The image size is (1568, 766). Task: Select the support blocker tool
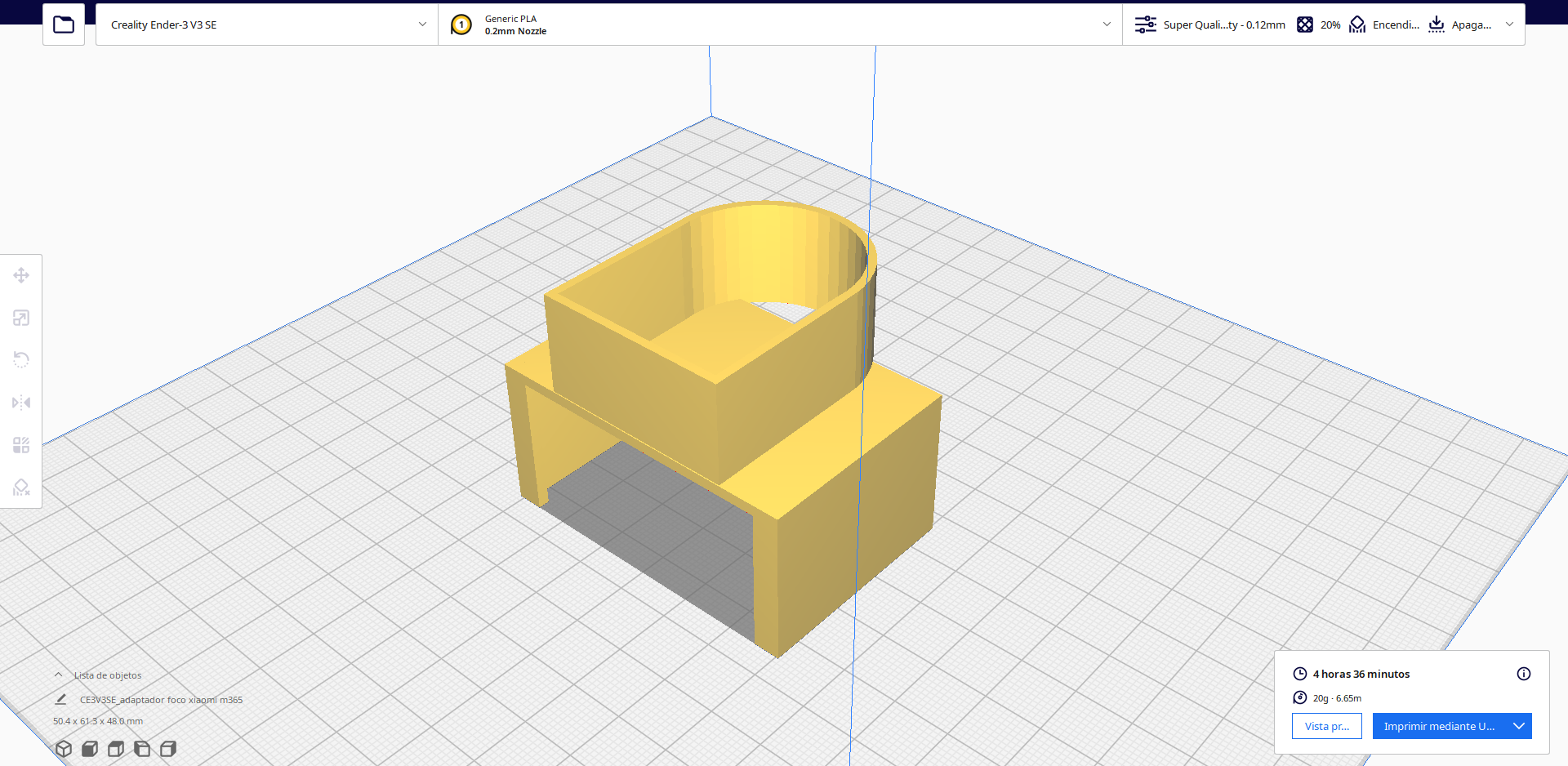(x=21, y=488)
